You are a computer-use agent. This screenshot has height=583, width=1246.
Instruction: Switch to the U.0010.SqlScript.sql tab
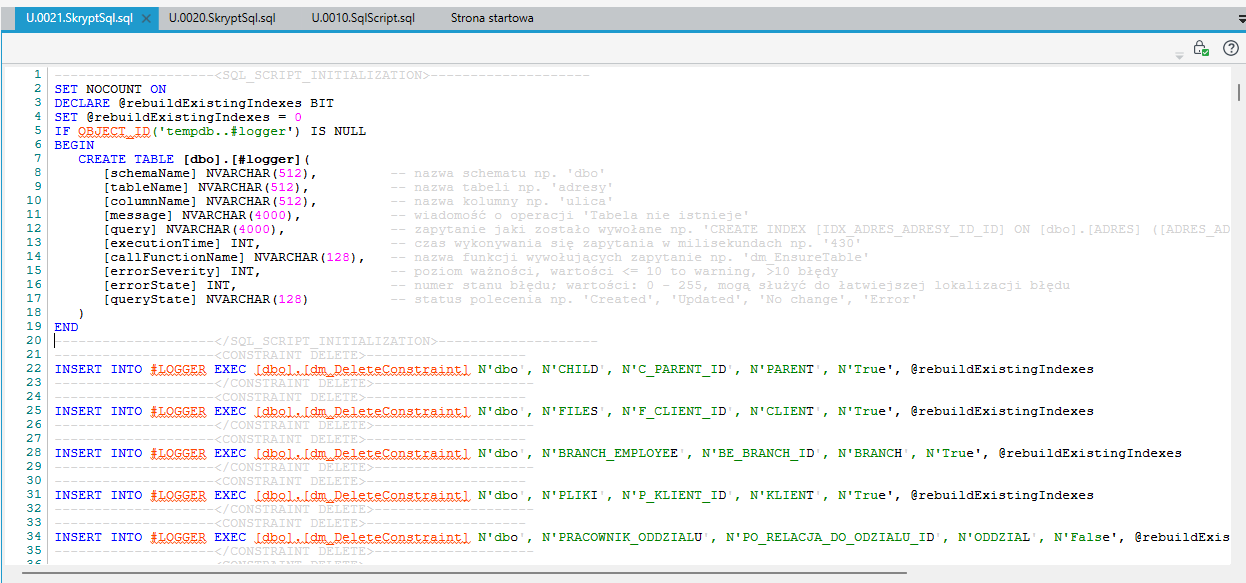[363, 19]
